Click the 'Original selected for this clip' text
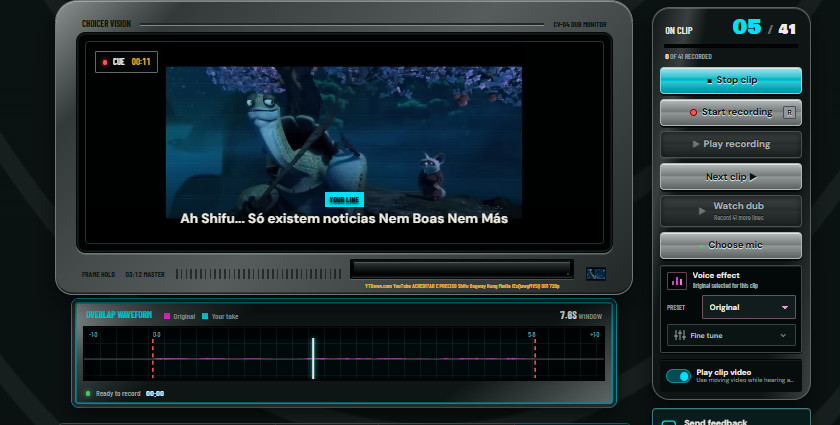 pos(725,286)
